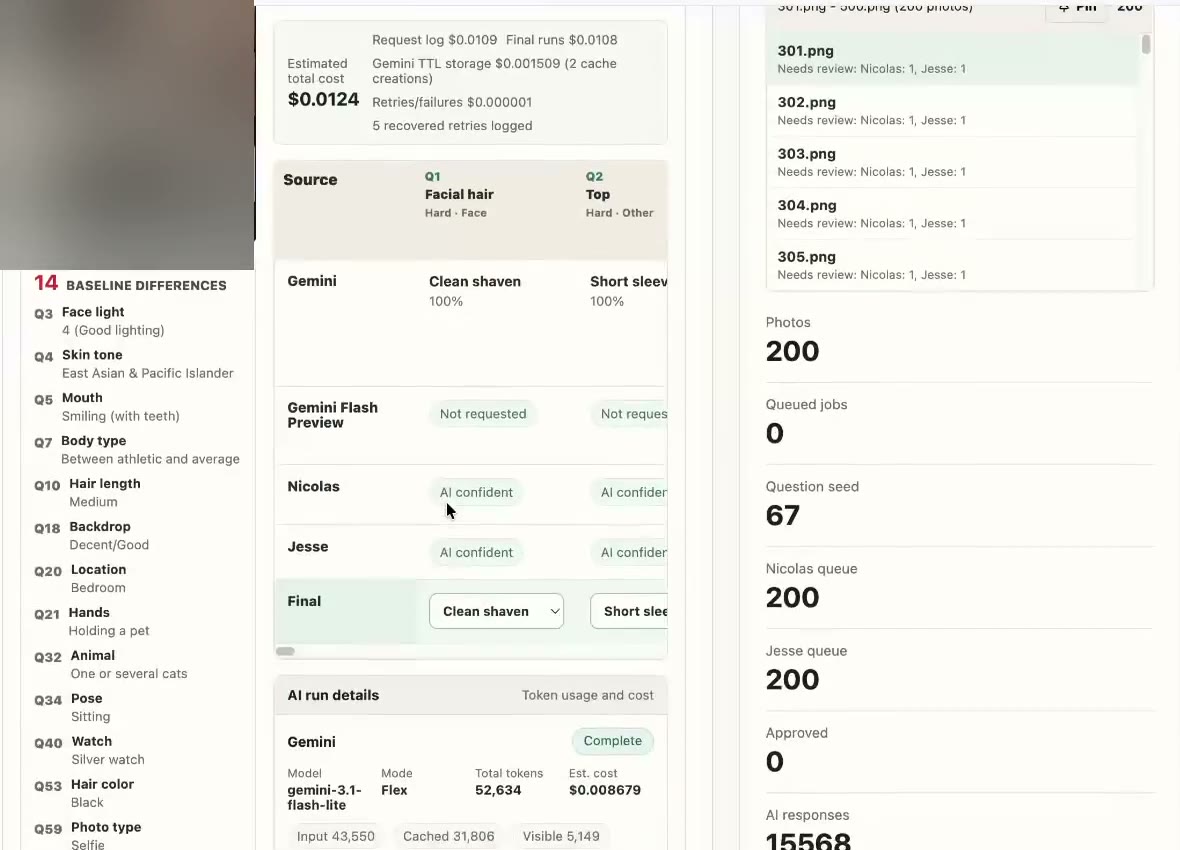Viewport: 1180px width, 850px height.
Task: Click Nicolas AI confident badge for Facial hair
Action: pyautogui.click(x=476, y=492)
